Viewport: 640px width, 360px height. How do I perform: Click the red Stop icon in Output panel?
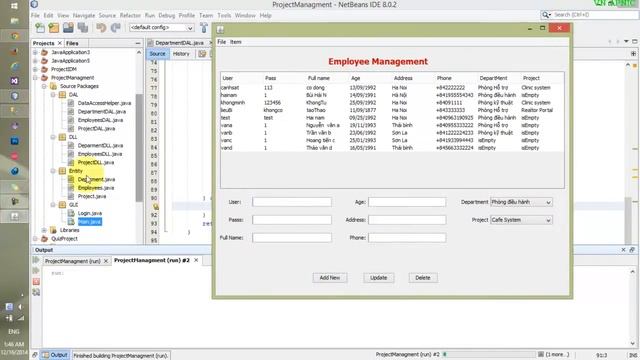[36, 282]
